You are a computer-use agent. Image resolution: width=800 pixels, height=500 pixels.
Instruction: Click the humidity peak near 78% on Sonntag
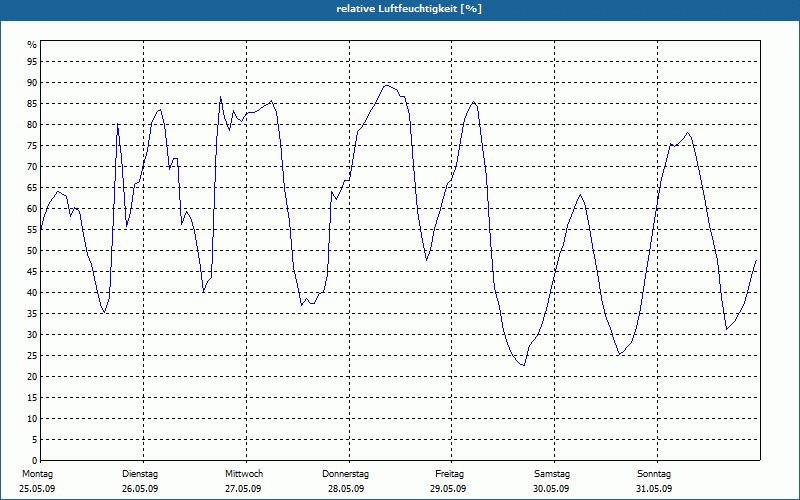[x=688, y=133]
